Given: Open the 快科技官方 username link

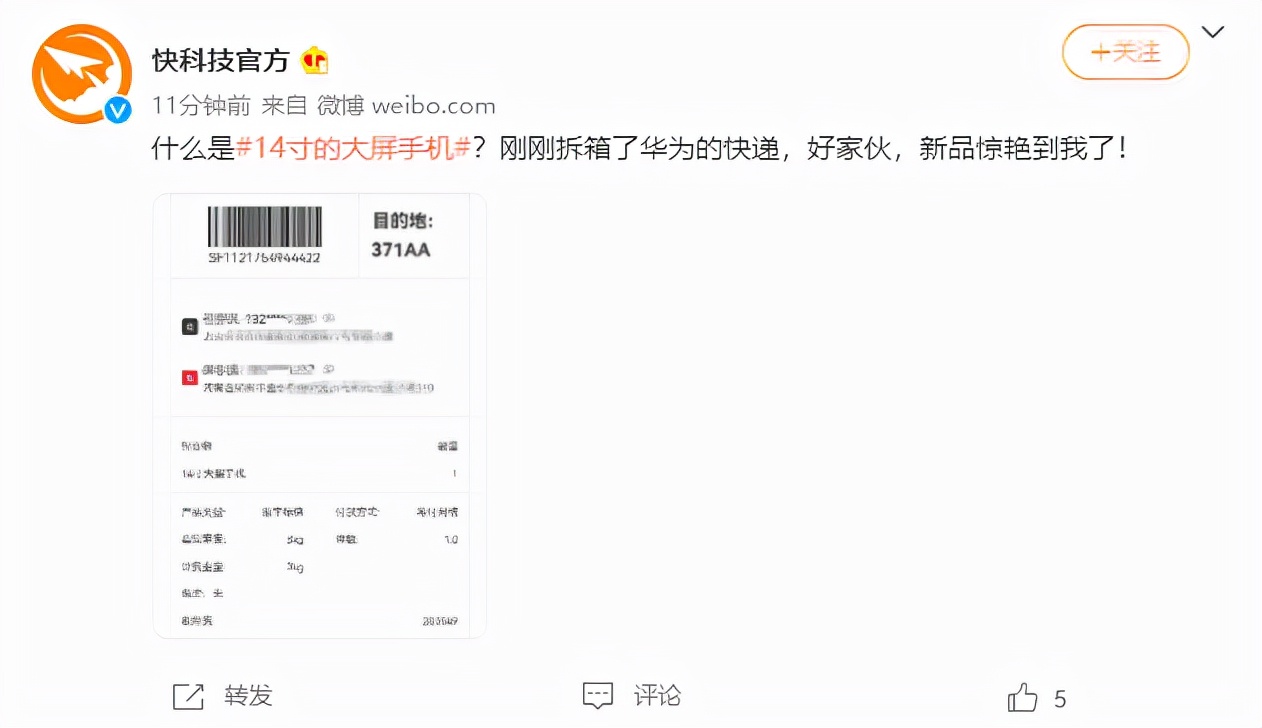Looking at the screenshot, I should (x=221, y=61).
